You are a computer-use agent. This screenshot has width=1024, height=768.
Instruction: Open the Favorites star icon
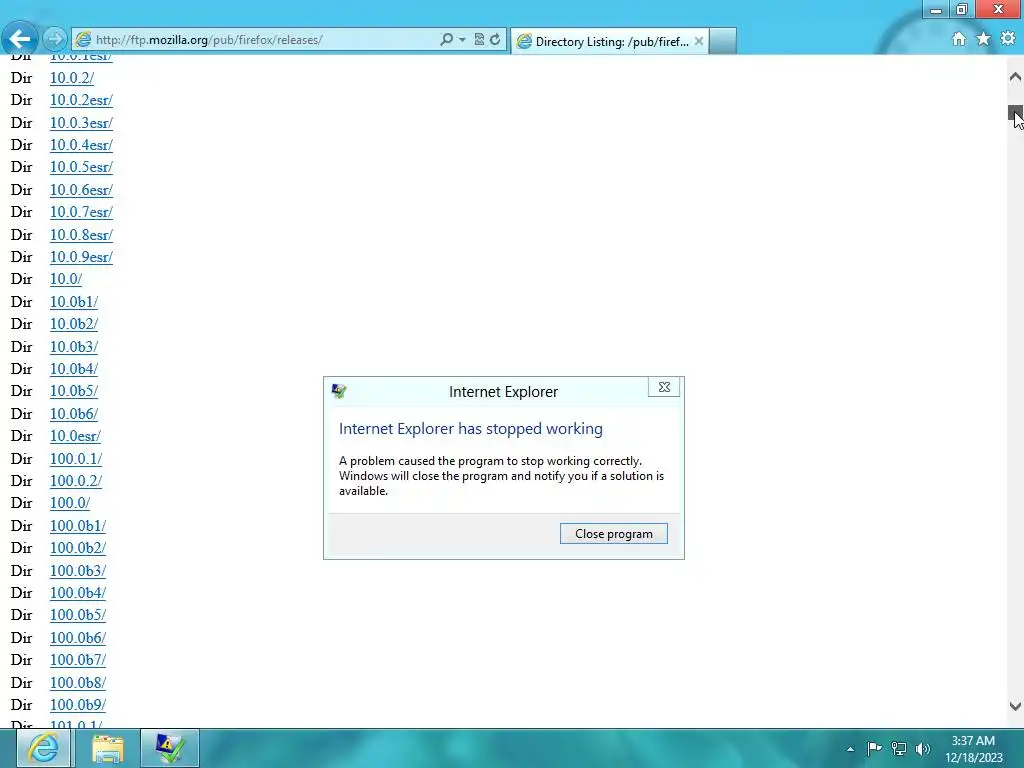pyautogui.click(x=983, y=39)
